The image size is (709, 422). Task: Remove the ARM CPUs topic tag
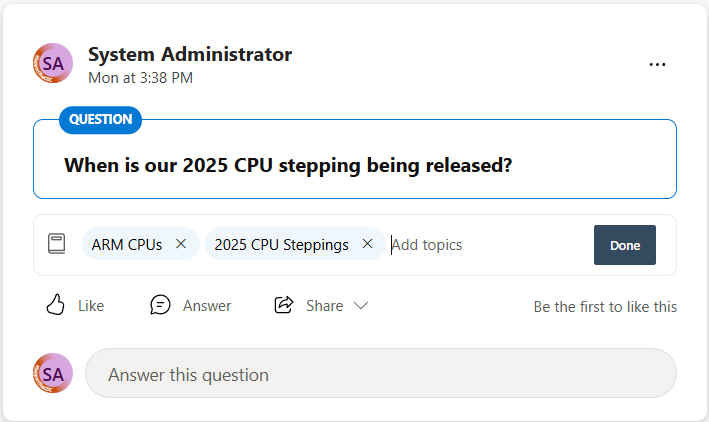[x=181, y=244]
